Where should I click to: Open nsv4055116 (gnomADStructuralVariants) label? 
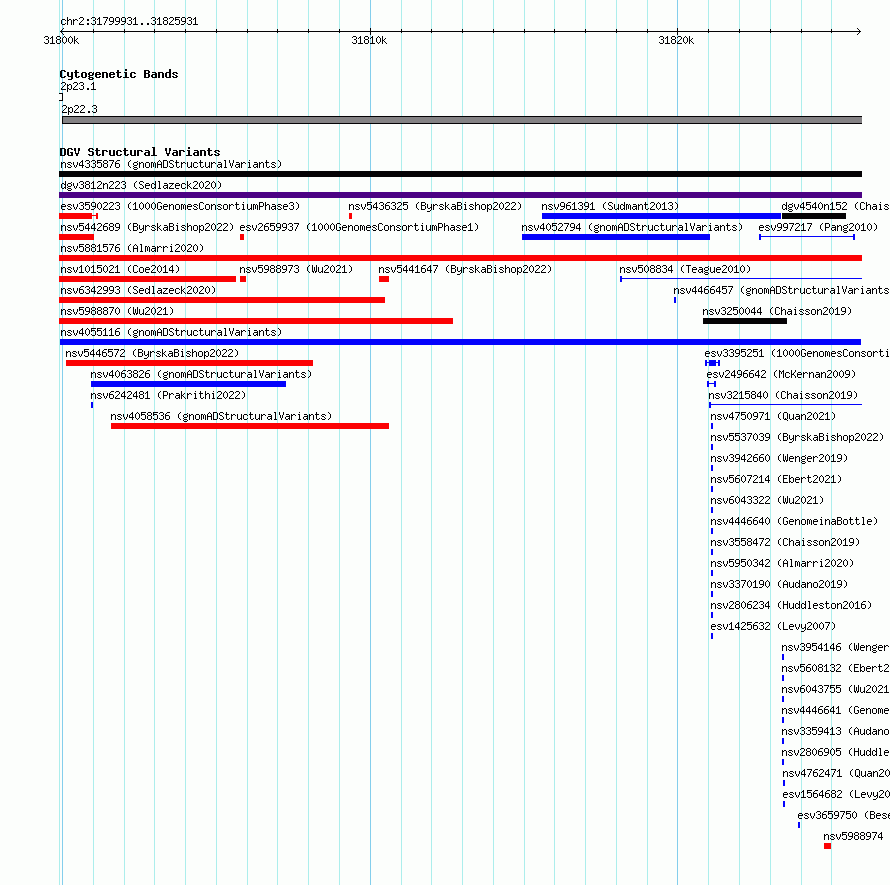pyautogui.click(x=171, y=333)
